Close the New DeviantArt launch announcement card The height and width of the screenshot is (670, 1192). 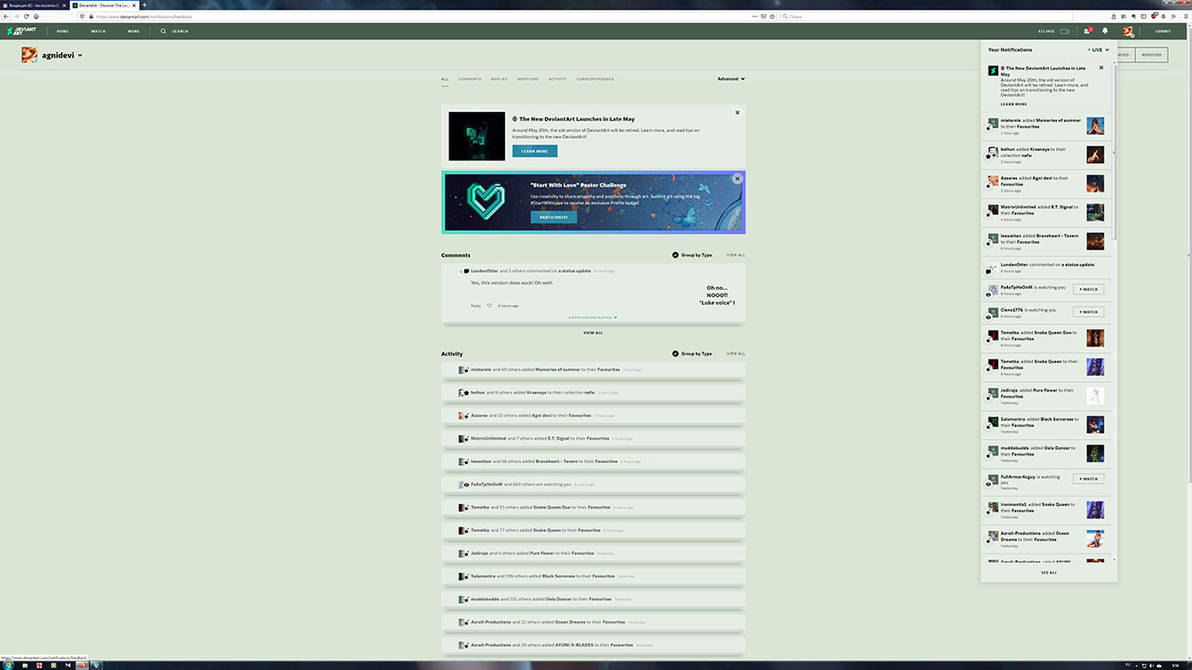737,113
